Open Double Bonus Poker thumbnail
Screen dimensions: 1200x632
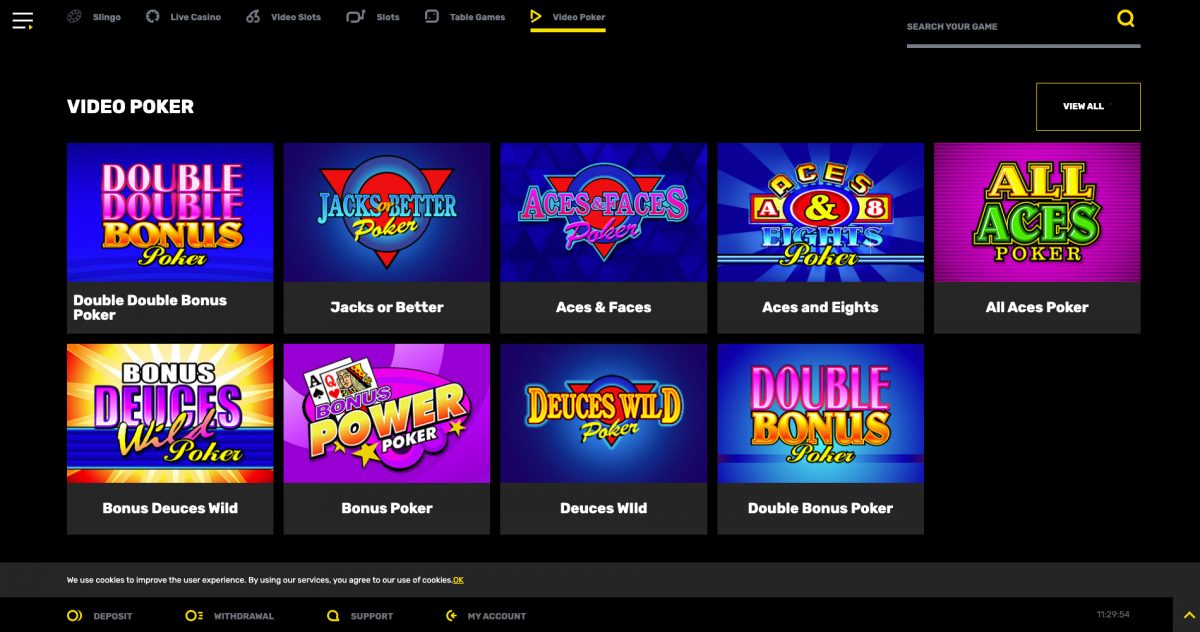point(821,413)
